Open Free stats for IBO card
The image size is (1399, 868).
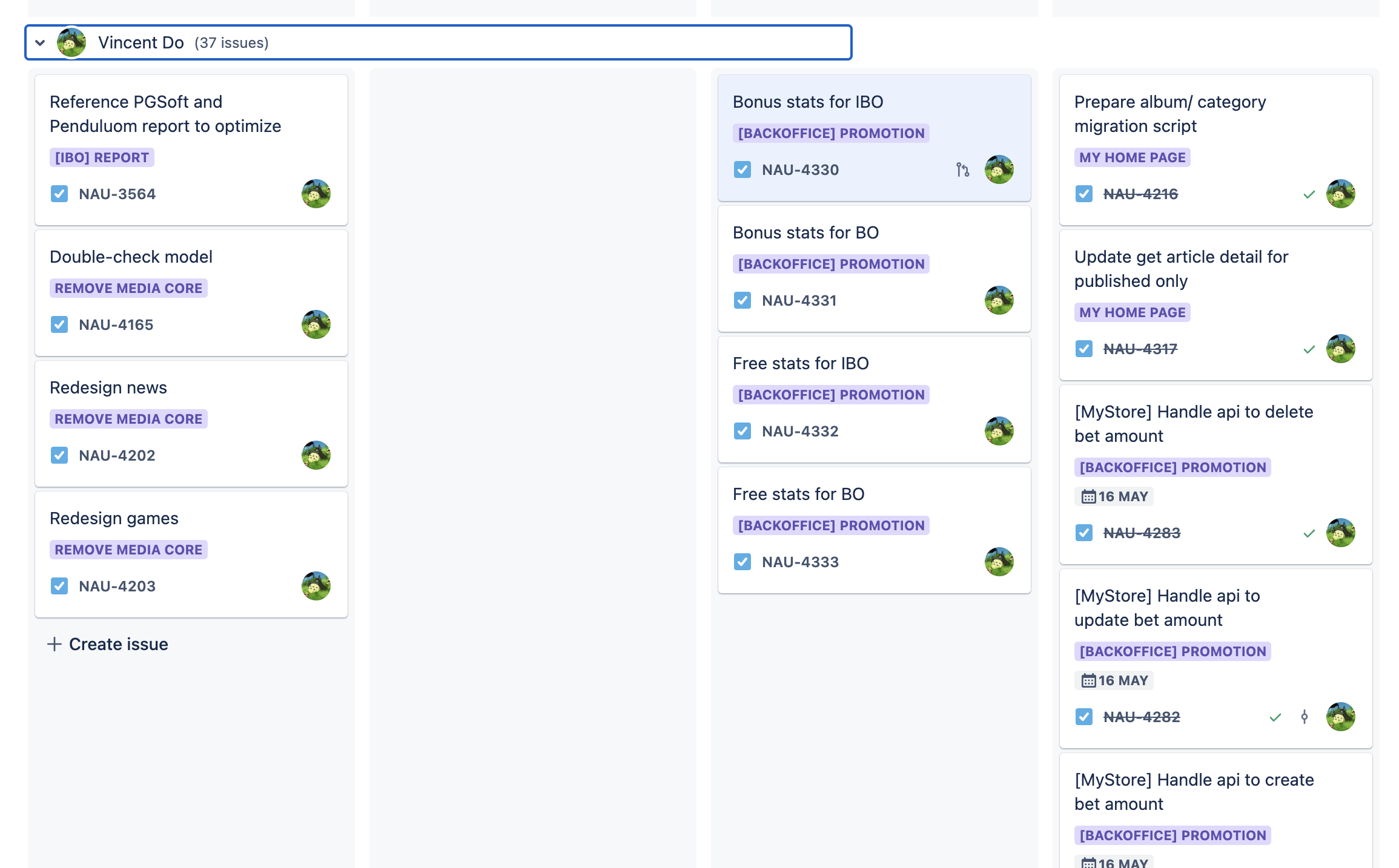[x=801, y=364]
